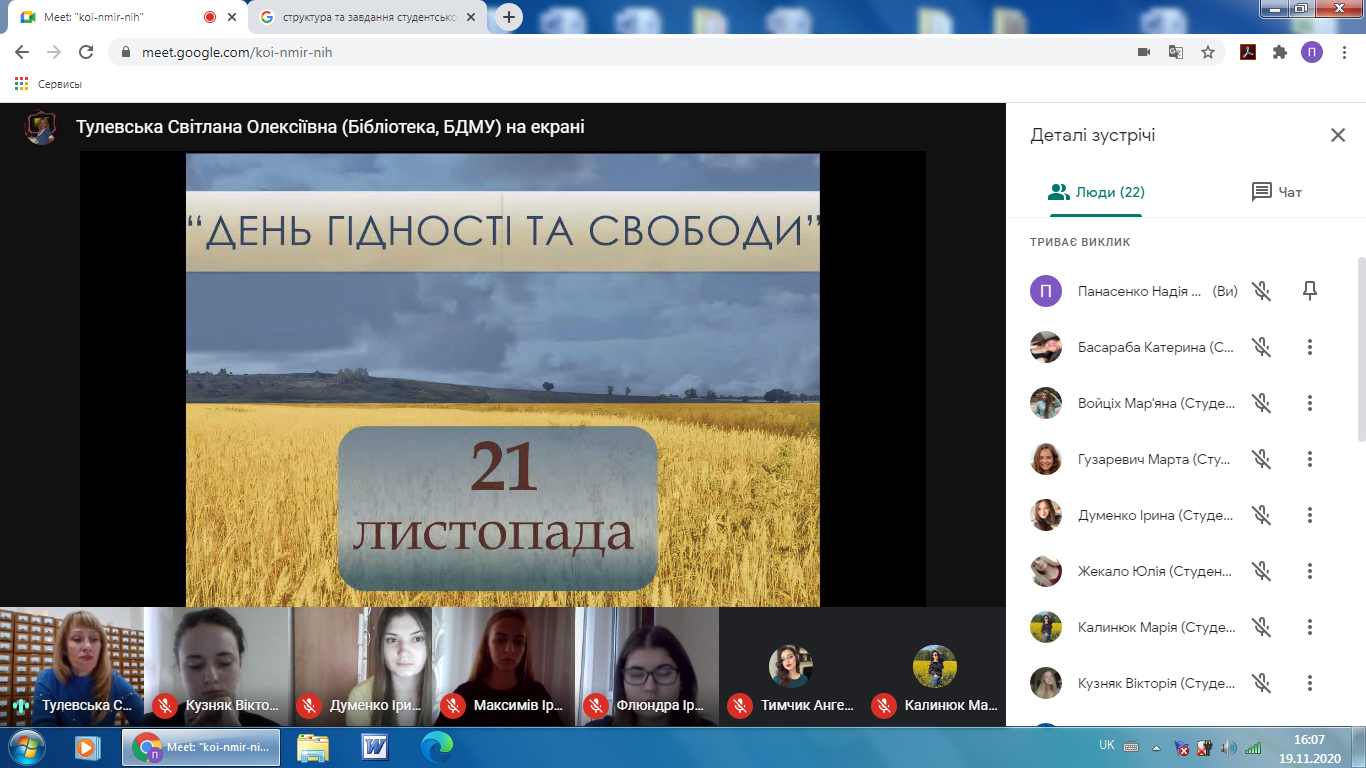The image size is (1366, 768).
Task: Open File Explorer from taskbar
Action: click(x=313, y=747)
